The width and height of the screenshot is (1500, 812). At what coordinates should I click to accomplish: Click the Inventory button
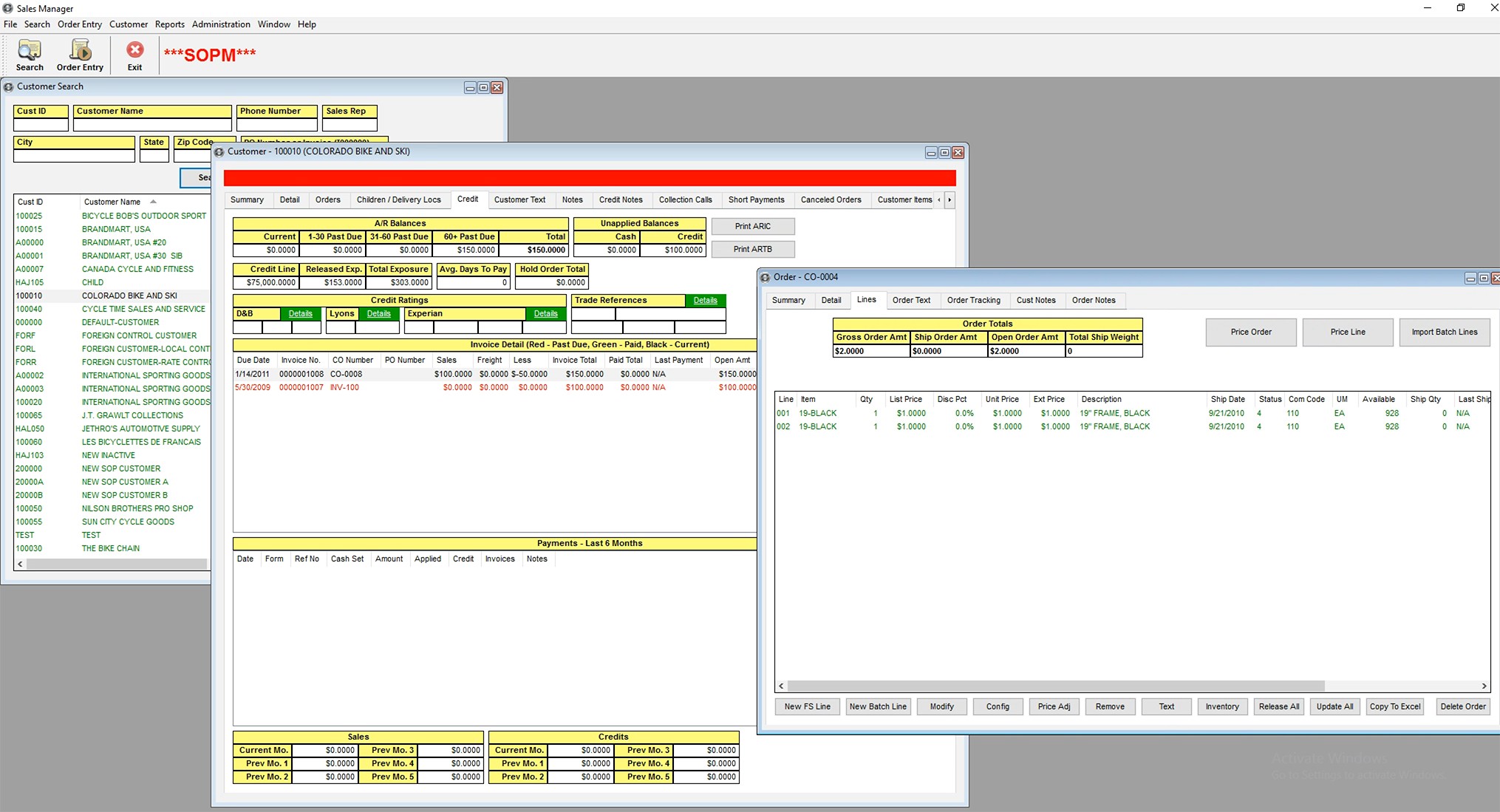click(x=1222, y=707)
